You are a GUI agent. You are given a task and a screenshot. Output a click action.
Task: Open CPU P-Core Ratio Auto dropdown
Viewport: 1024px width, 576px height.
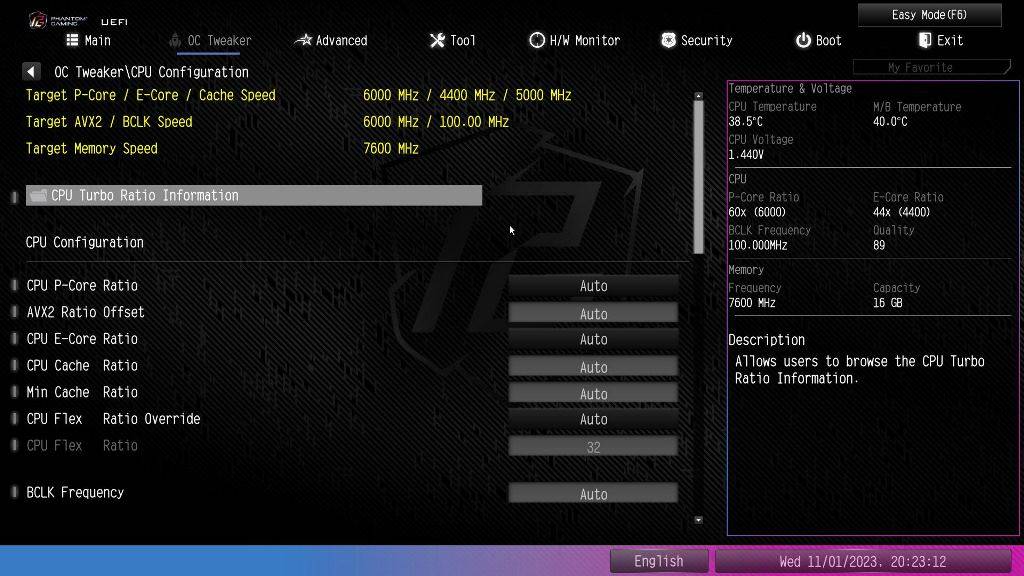pos(593,286)
